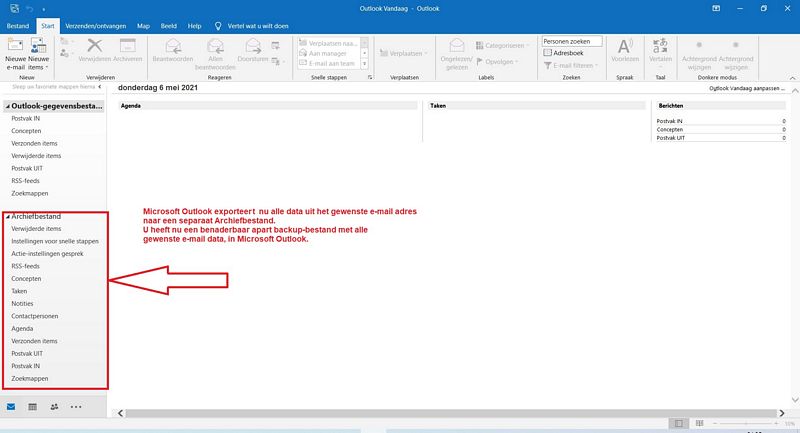800x433 pixels.
Task: Select Postvak IN under Outlook-gegevensbestand
Action: [x=26, y=118]
